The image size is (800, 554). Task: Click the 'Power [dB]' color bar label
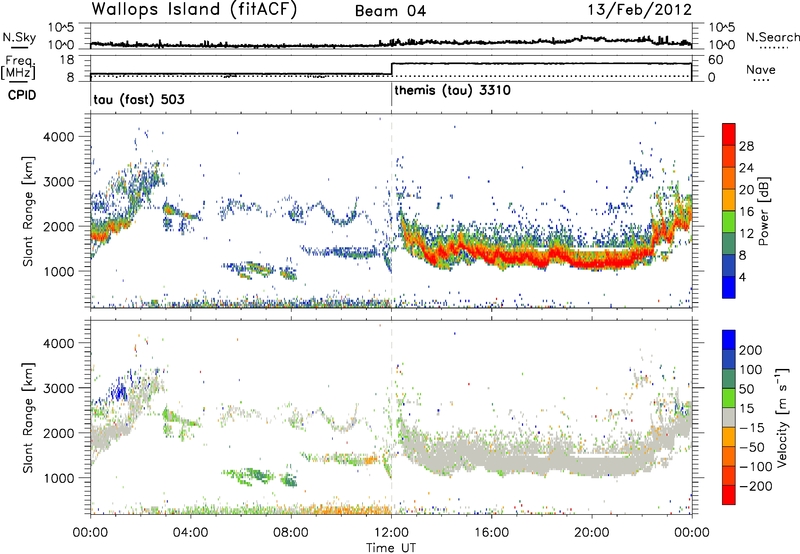(763, 211)
